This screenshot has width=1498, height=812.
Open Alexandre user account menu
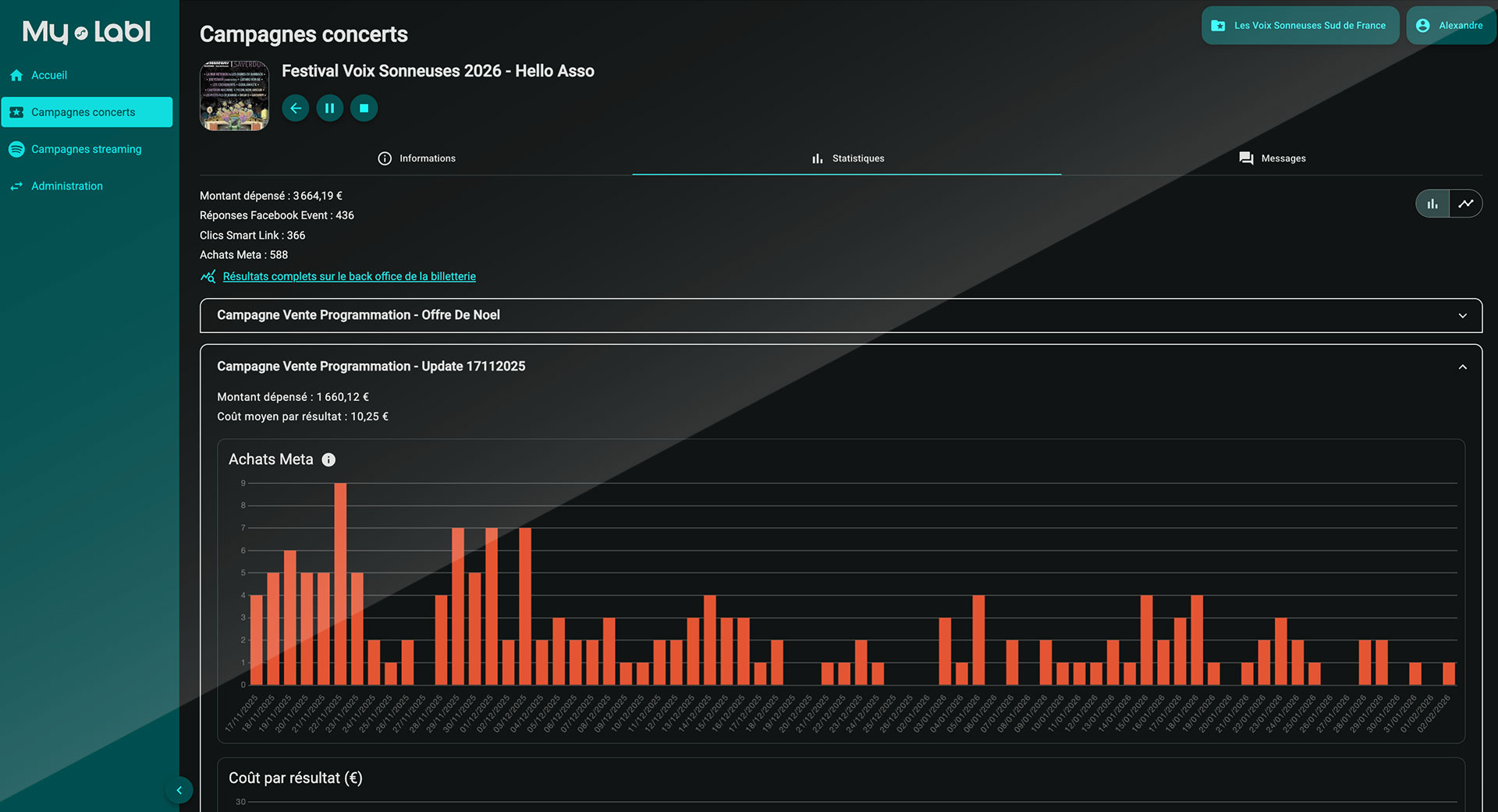point(1450,26)
